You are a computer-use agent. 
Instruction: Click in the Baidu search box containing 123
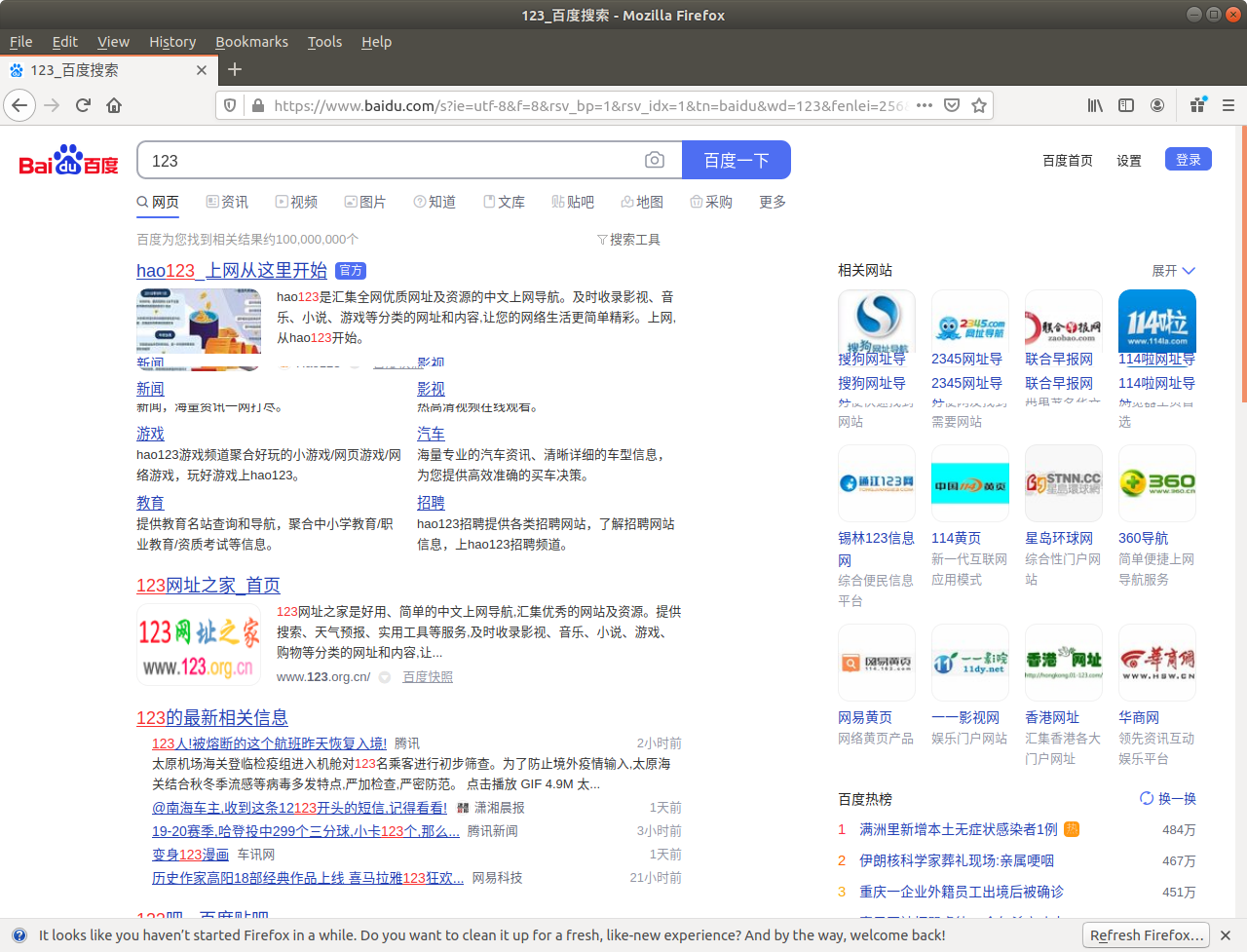[390, 160]
